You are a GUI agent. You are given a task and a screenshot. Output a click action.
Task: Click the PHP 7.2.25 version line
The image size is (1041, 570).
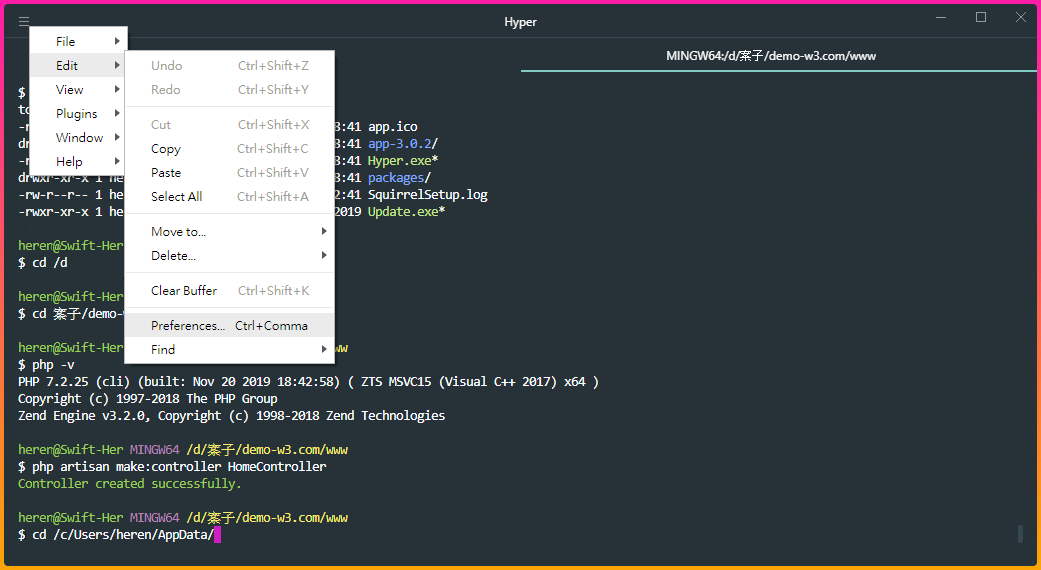point(308,382)
